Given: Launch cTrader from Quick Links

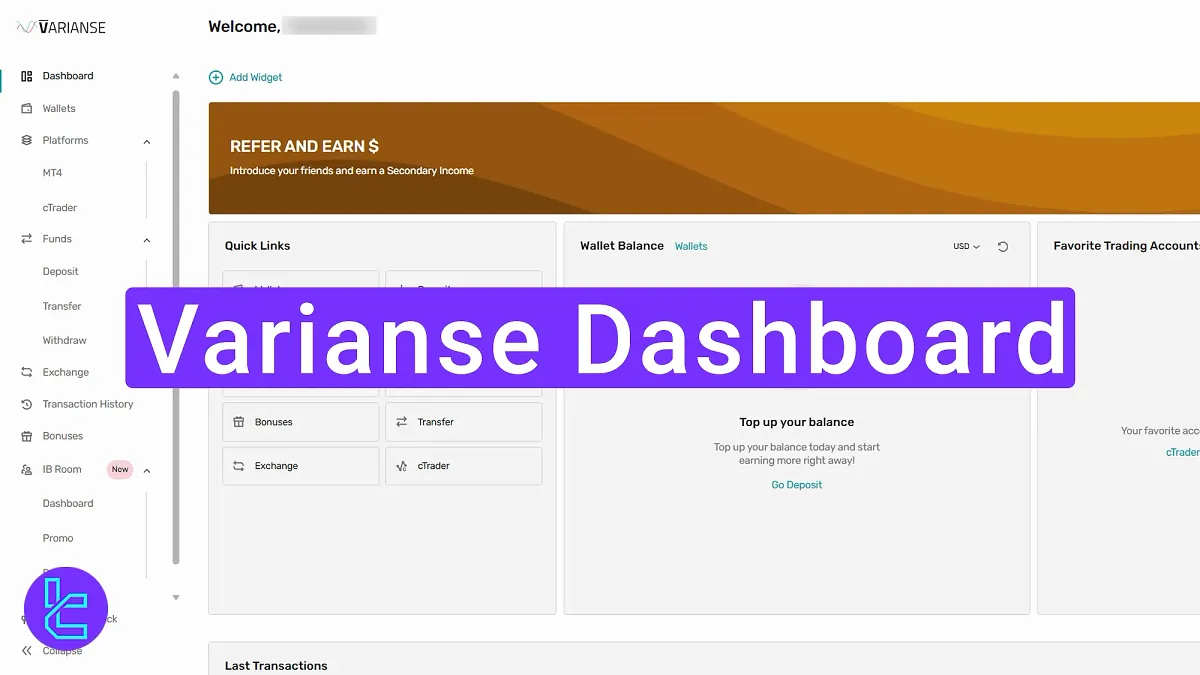Looking at the screenshot, I should [463, 465].
